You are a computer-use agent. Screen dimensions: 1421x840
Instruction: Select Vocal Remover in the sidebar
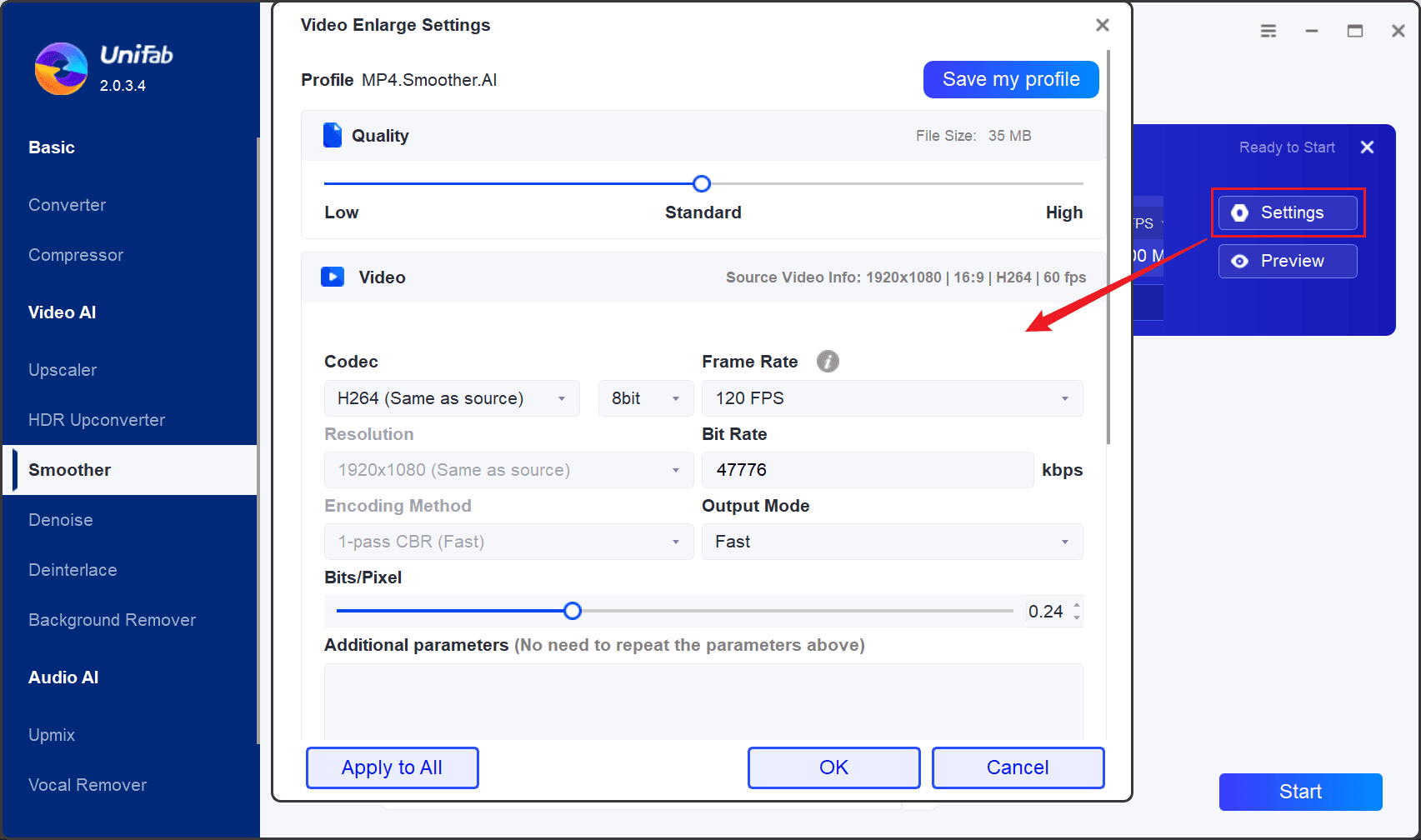pyautogui.click(x=88, y=785)
